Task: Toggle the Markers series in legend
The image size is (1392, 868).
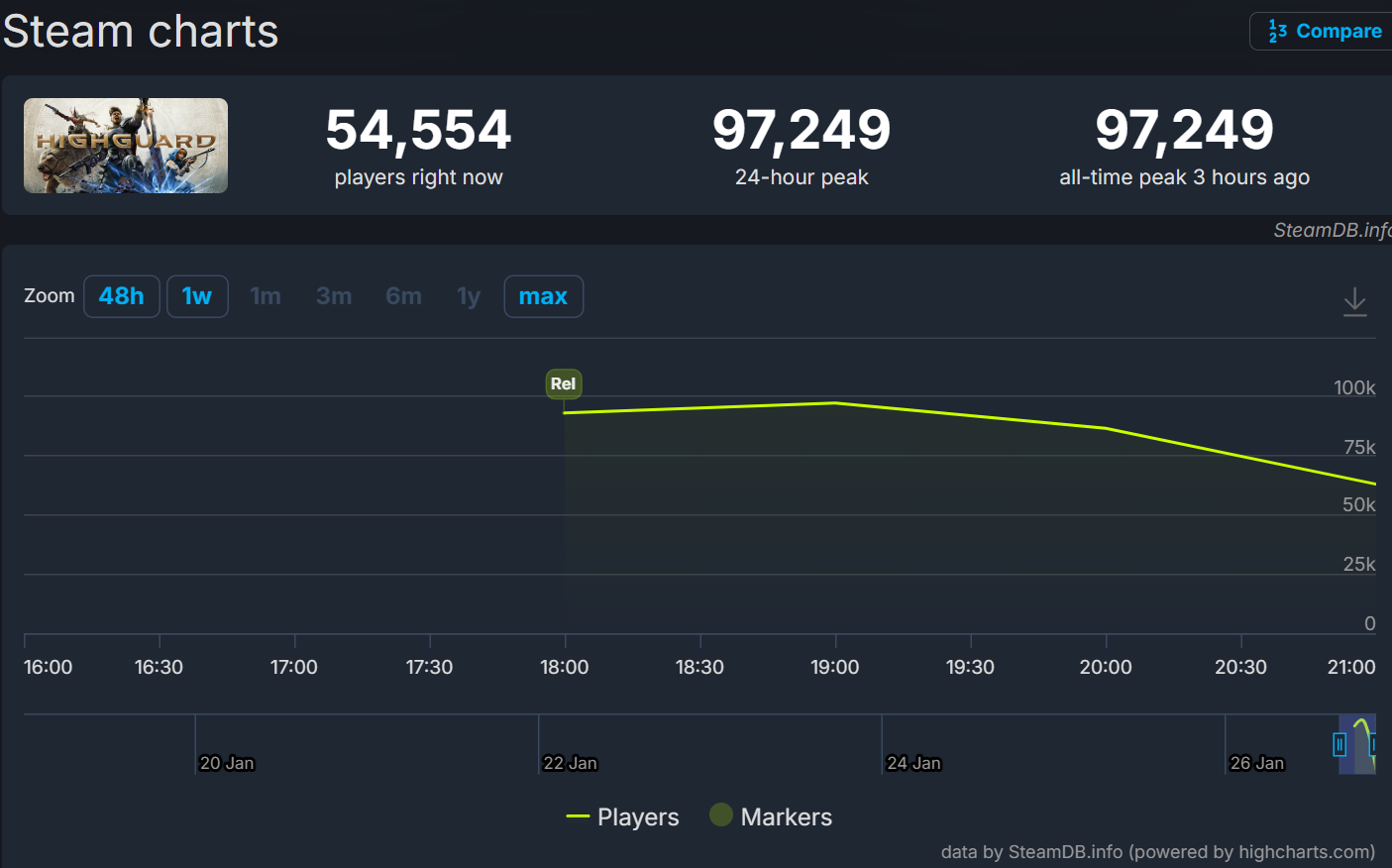Action: [772, 816]
